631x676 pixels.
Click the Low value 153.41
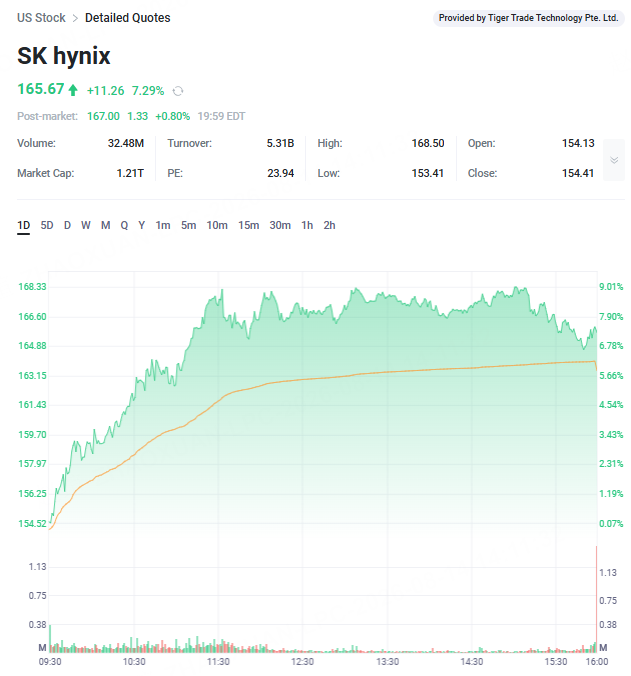click(x=428, y=173)
